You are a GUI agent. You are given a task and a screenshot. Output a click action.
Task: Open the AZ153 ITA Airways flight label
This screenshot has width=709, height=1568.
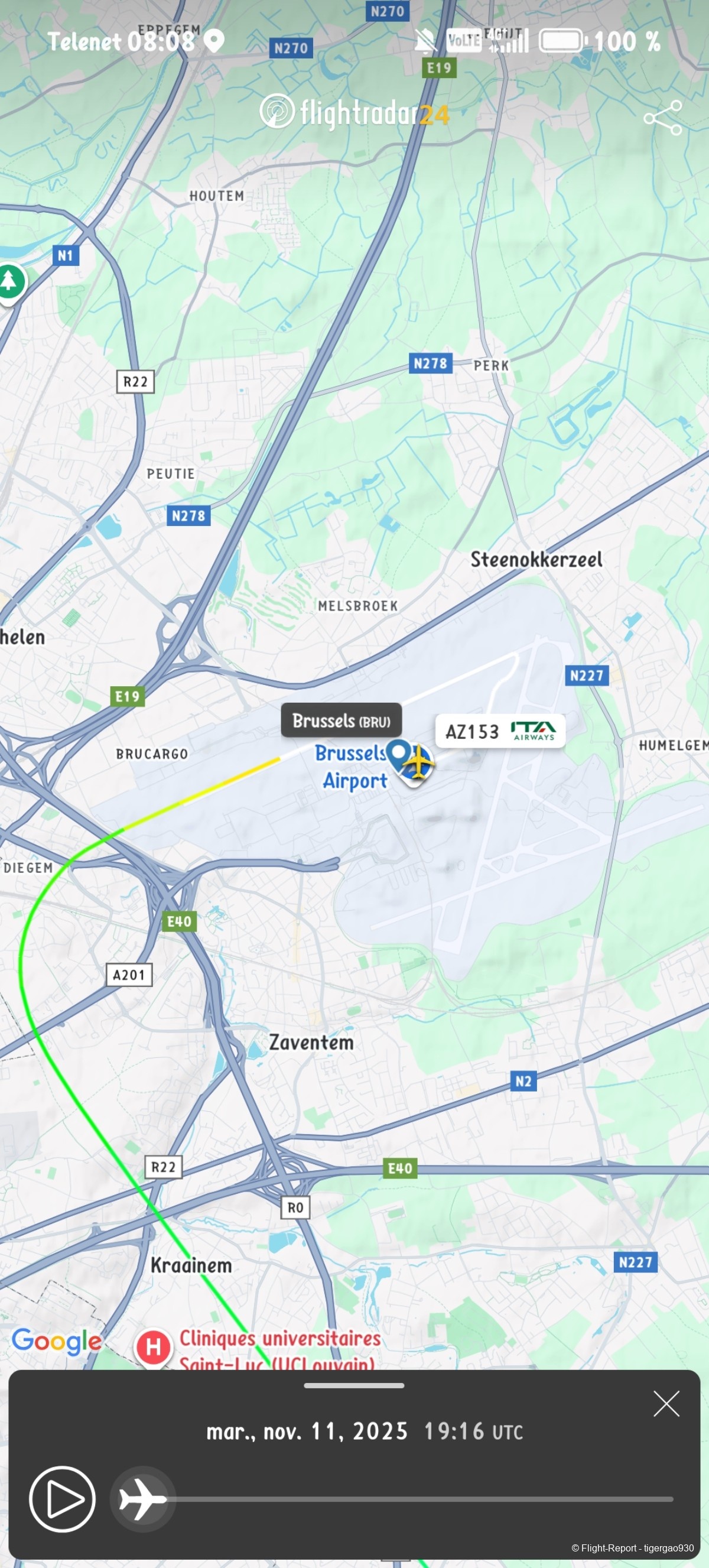pos(500,731)
